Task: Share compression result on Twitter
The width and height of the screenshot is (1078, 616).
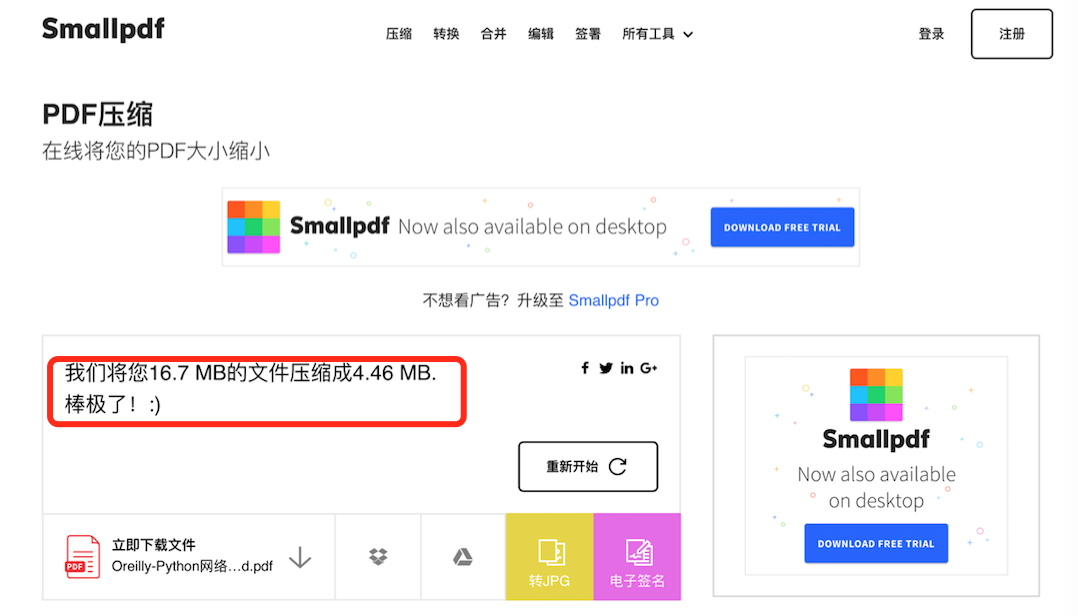Action: 605,368
